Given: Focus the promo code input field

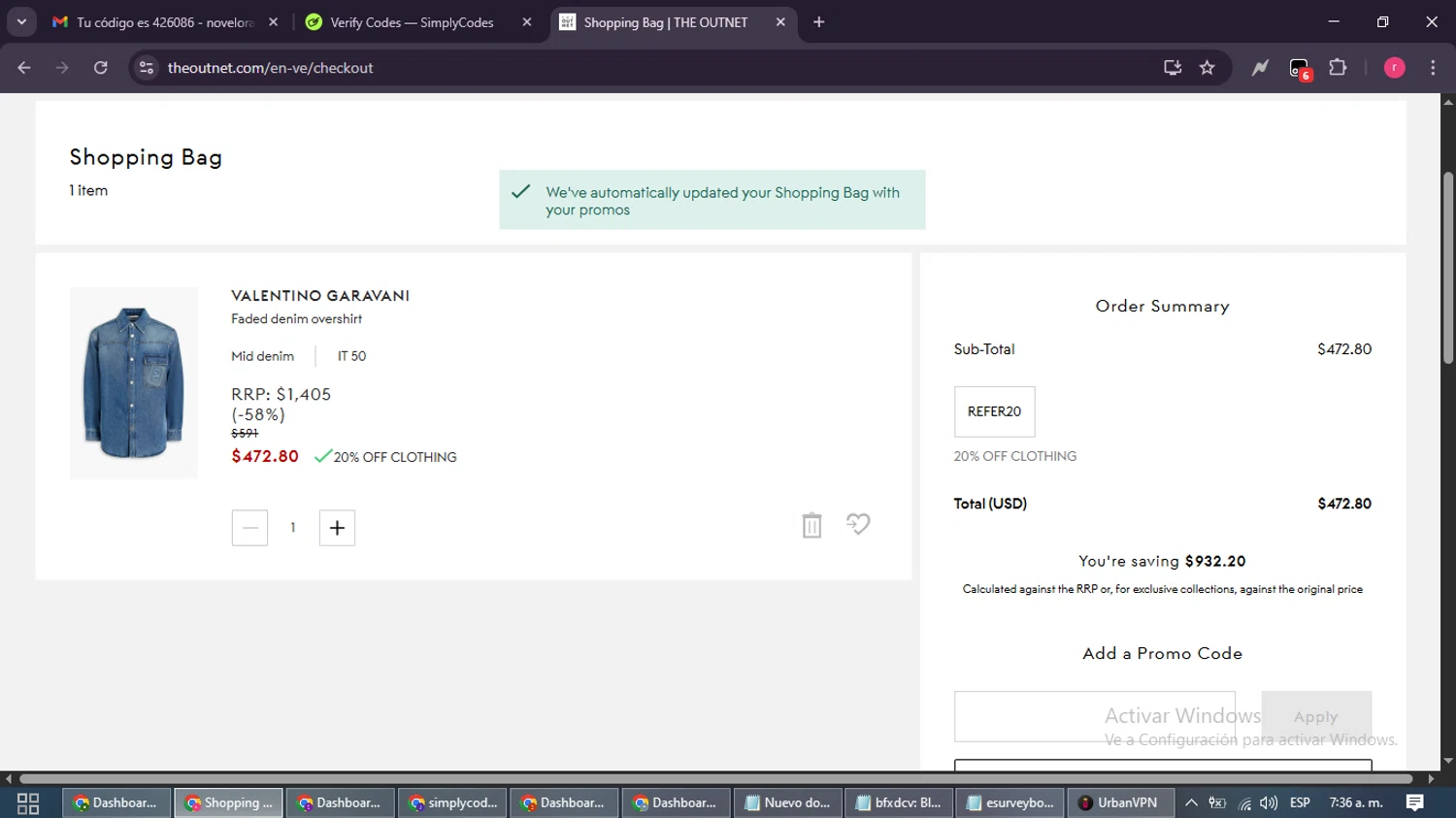Looking at the screenshot, I should click(x=1094, y=716).
